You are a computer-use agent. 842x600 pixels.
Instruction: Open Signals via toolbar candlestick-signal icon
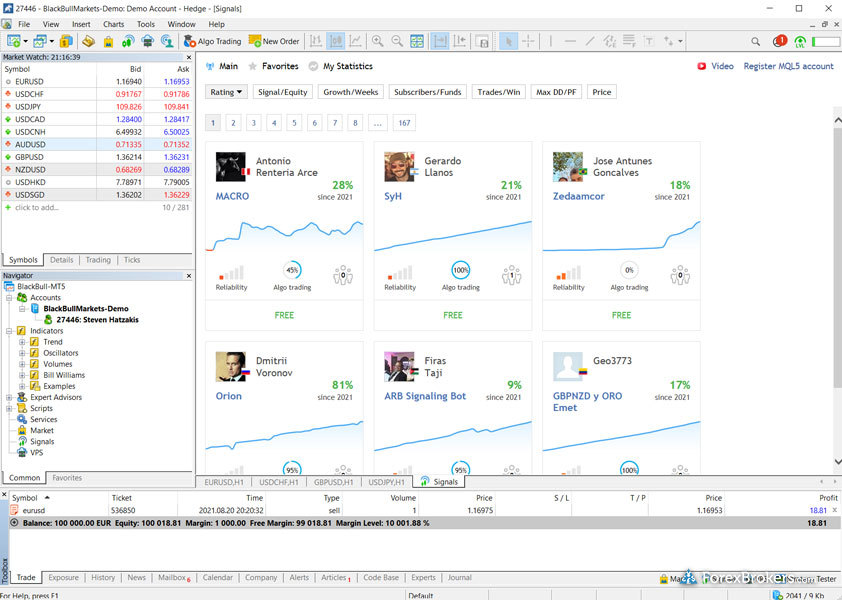[x=128, y=41]
